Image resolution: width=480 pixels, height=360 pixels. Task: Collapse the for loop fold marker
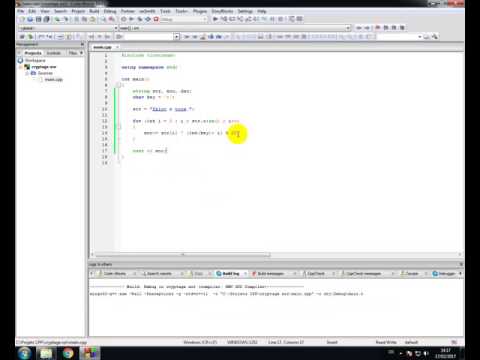119,127
